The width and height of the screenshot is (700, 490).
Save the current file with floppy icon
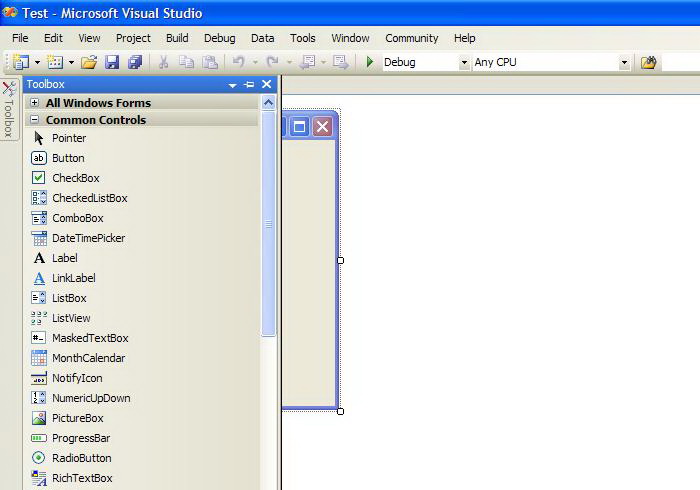(x=112, y=62)
